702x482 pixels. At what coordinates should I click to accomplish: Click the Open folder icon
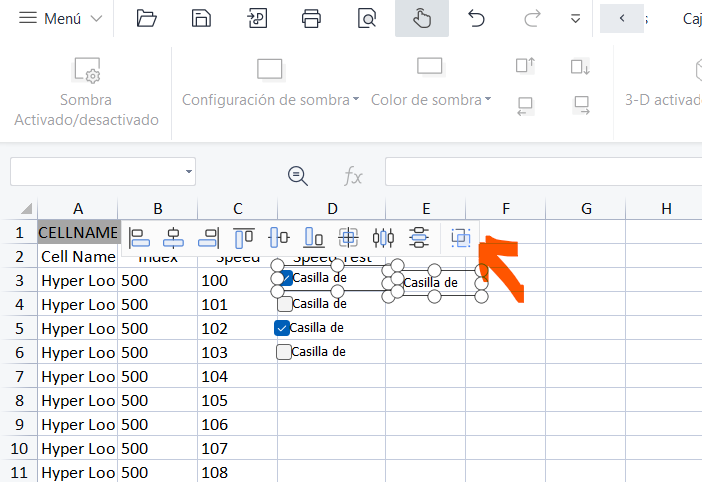tap(146, 19)
